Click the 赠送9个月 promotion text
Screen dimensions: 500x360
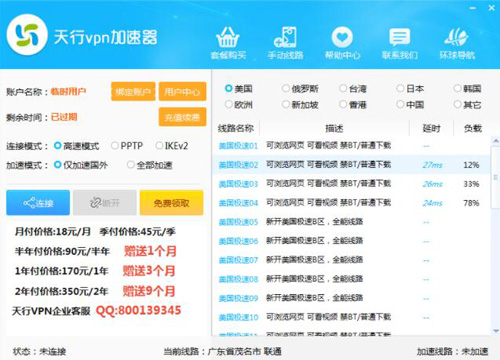click(149, 291)
